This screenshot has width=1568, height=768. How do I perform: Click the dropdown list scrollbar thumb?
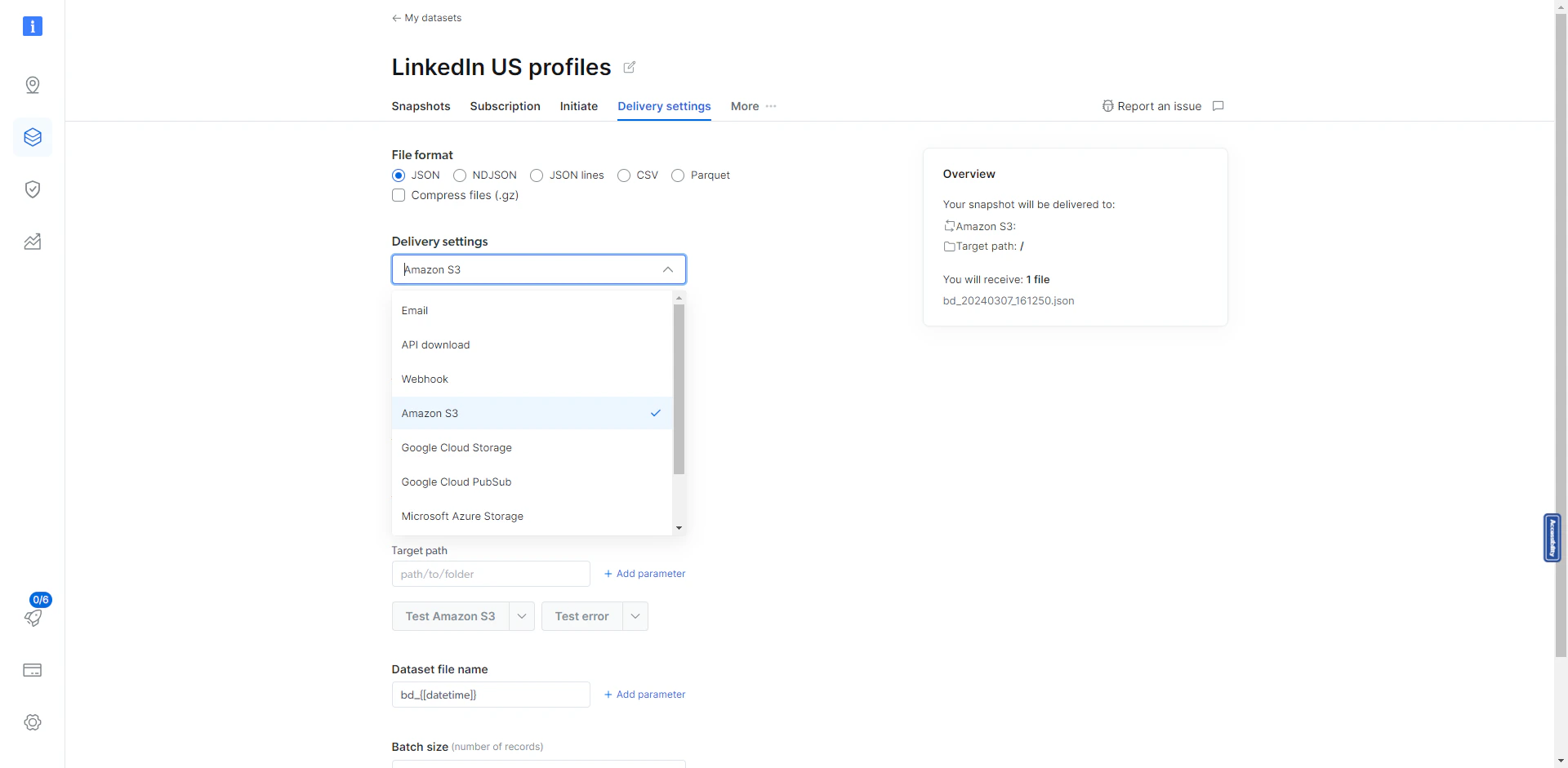(679, 389)
